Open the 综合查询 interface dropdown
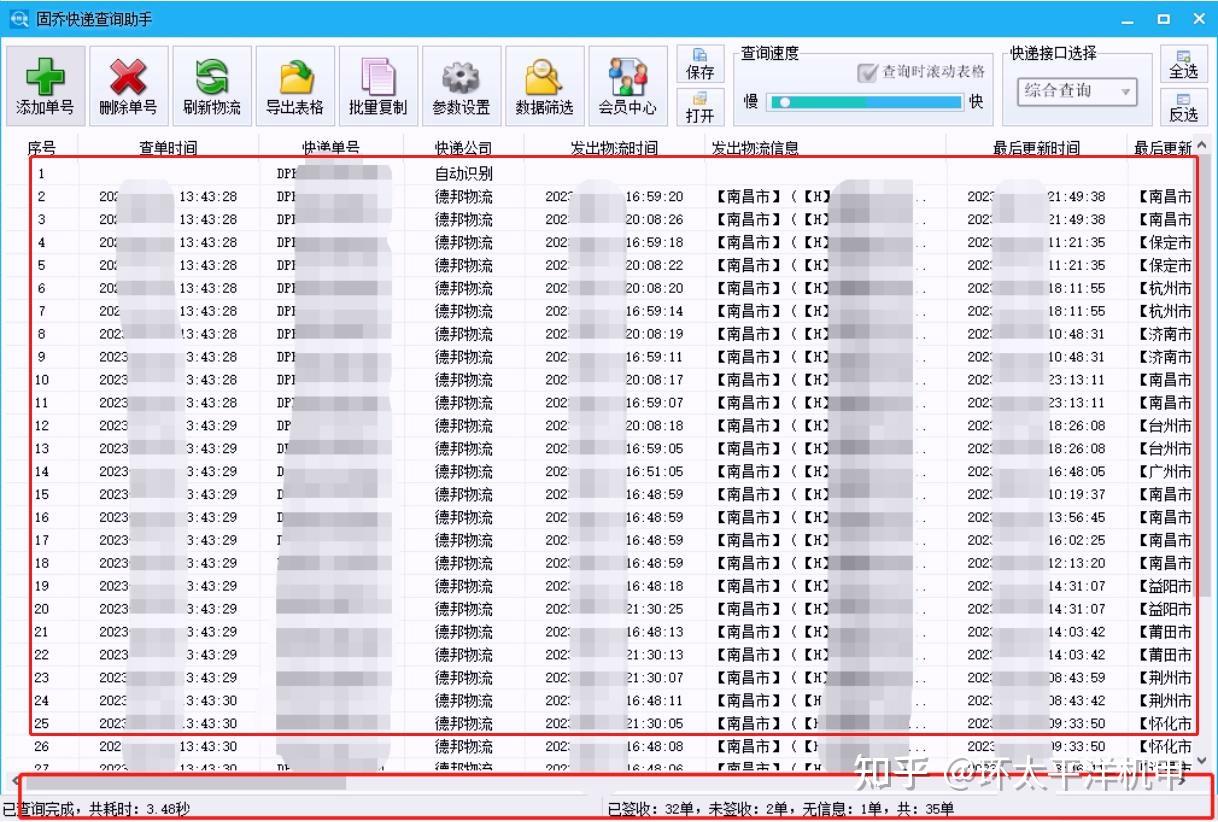This screenshot has width=1218, height=822. point(1078,91)
